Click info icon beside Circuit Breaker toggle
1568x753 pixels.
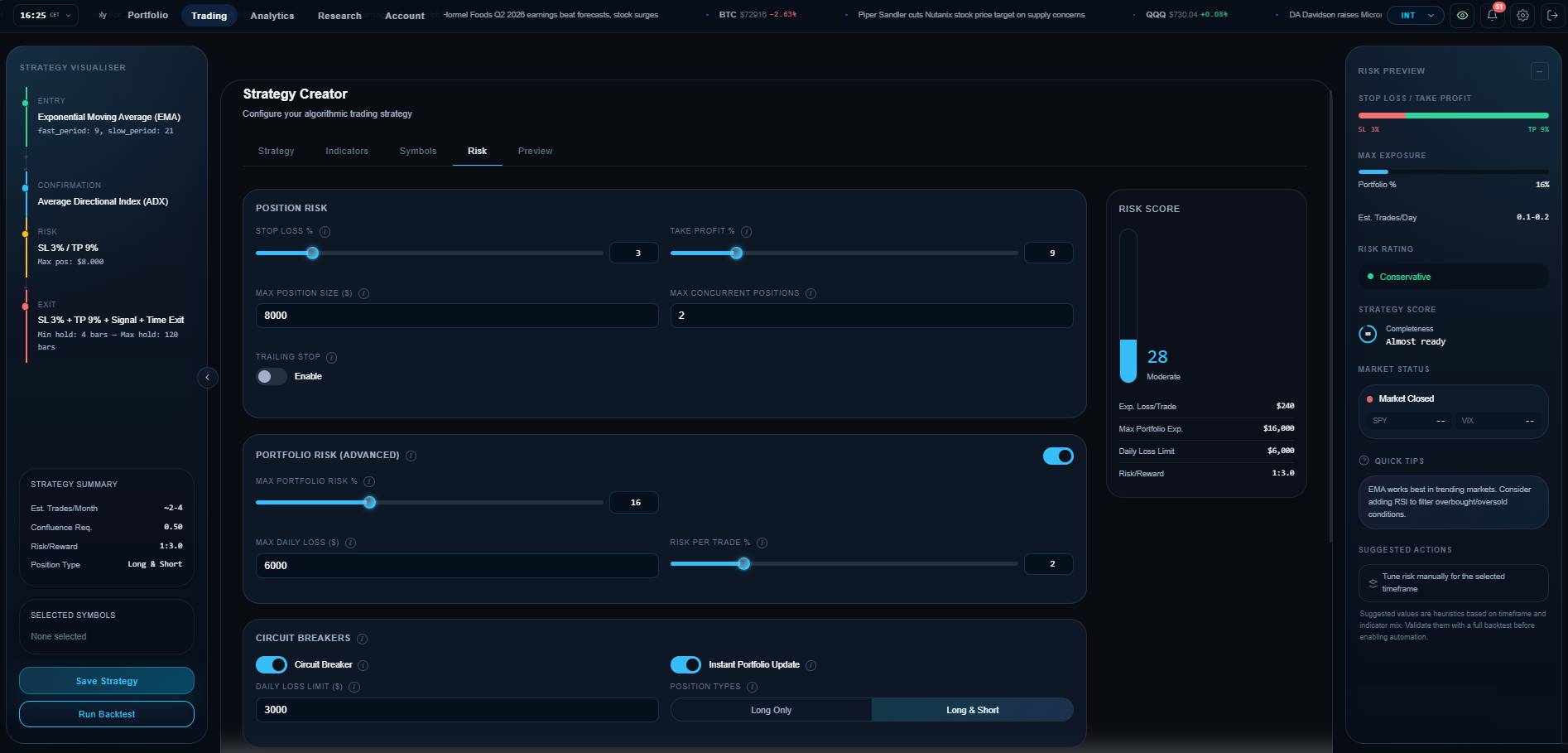[x=363, y=665]
